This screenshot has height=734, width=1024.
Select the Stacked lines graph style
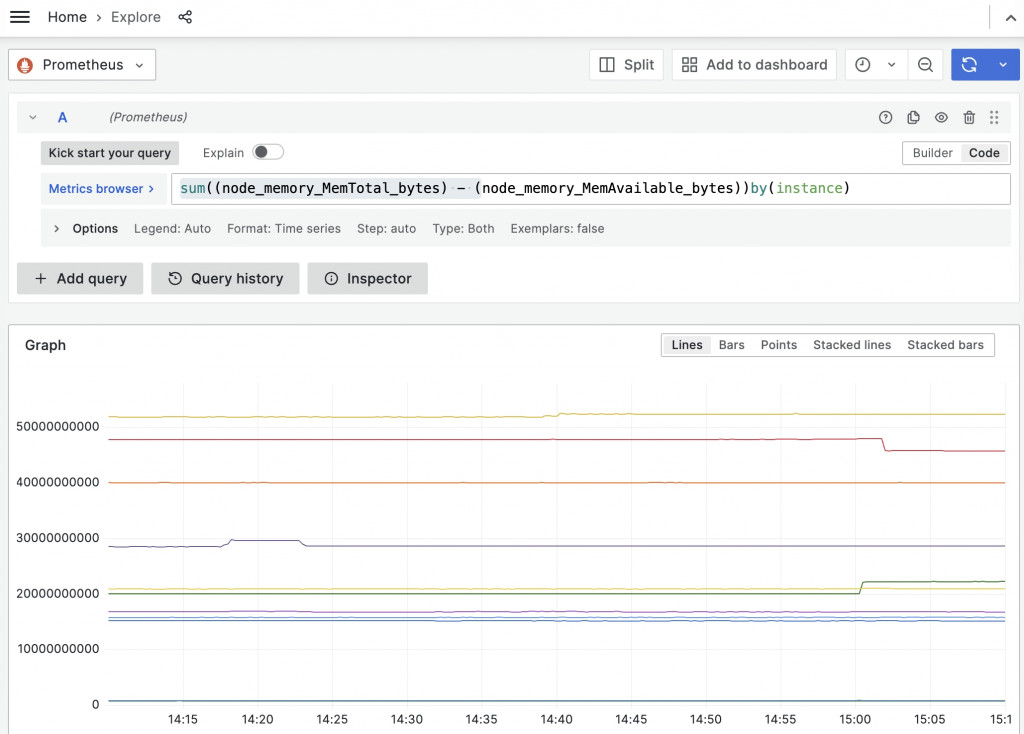pyautogui.click(x=852, y=345)
